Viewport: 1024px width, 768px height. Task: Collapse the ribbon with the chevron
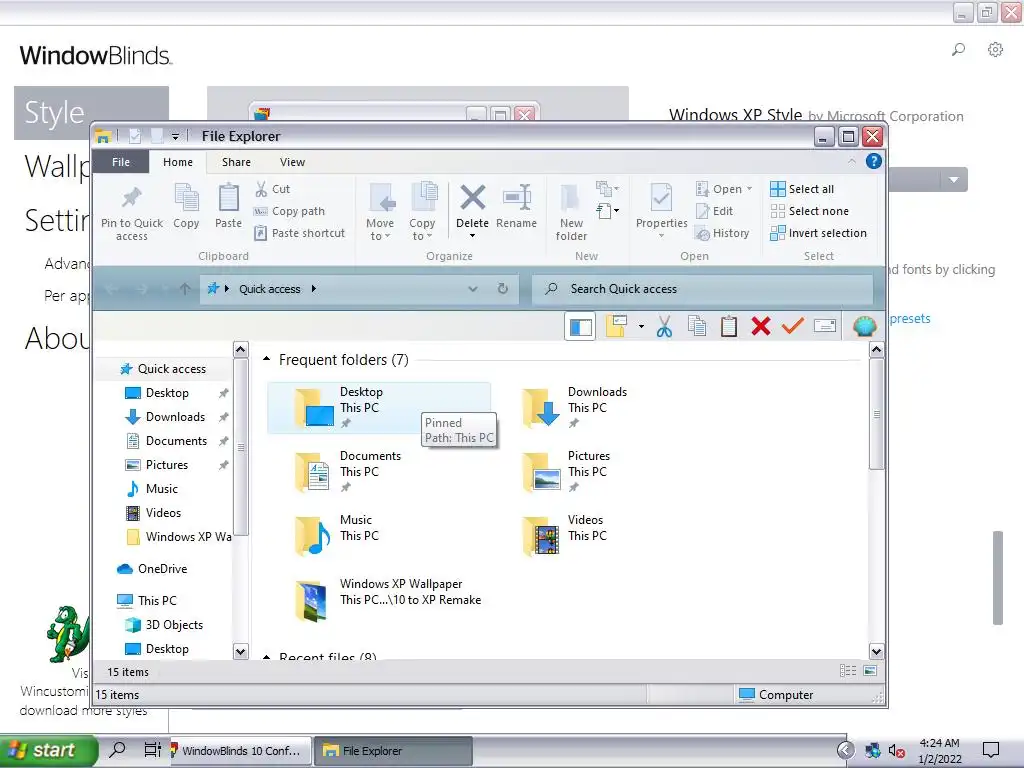pos(852,161)
